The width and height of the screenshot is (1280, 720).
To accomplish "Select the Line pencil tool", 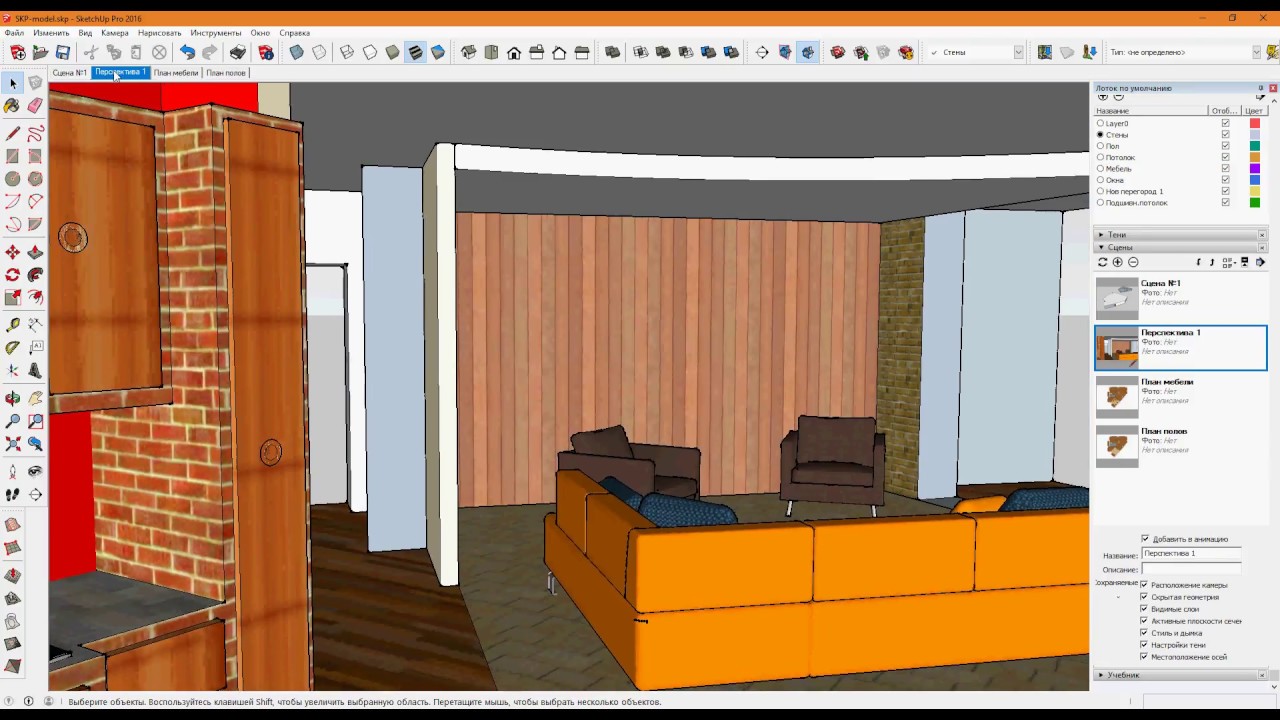I will [13, 134].
